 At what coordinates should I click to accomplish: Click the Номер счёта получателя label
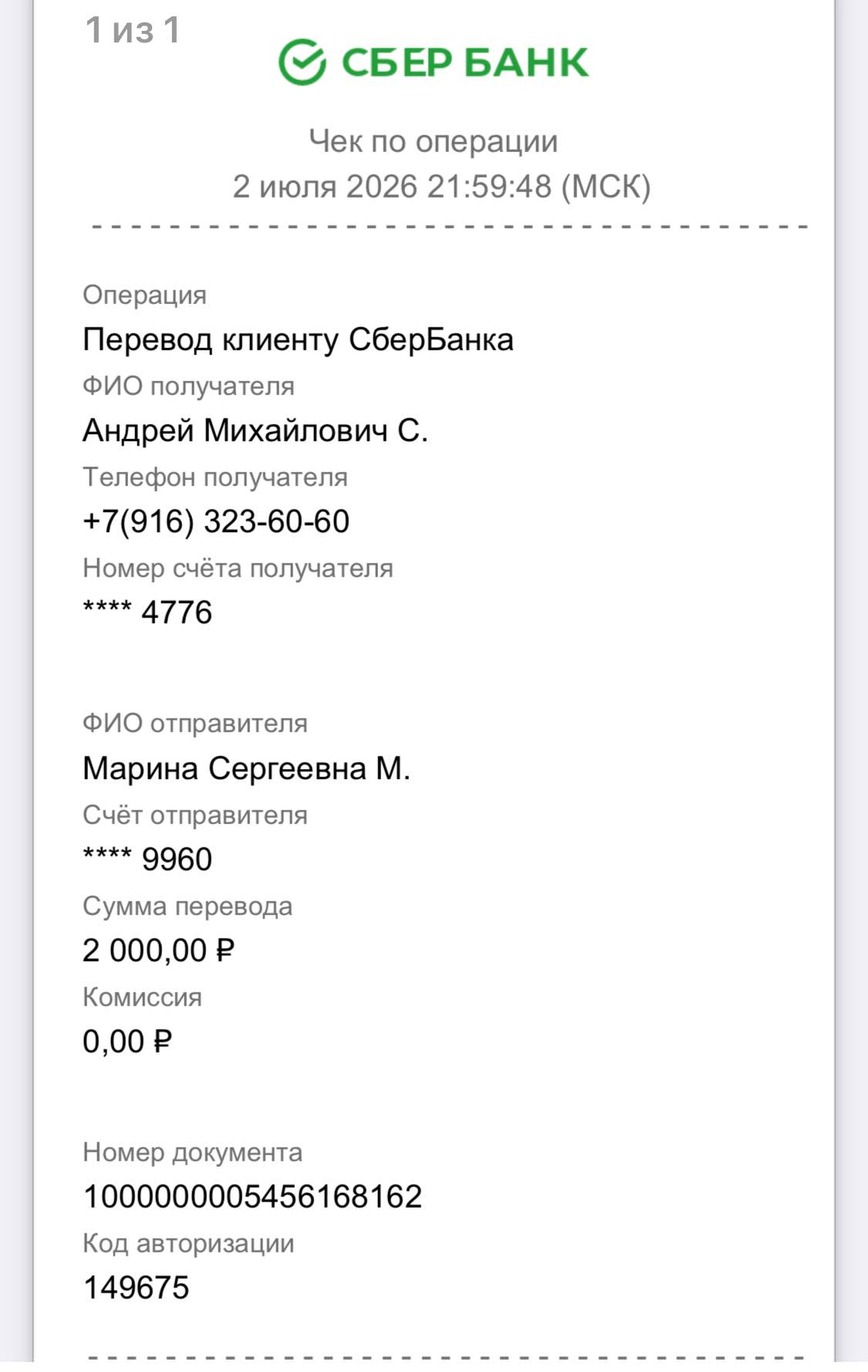point(238,568)
